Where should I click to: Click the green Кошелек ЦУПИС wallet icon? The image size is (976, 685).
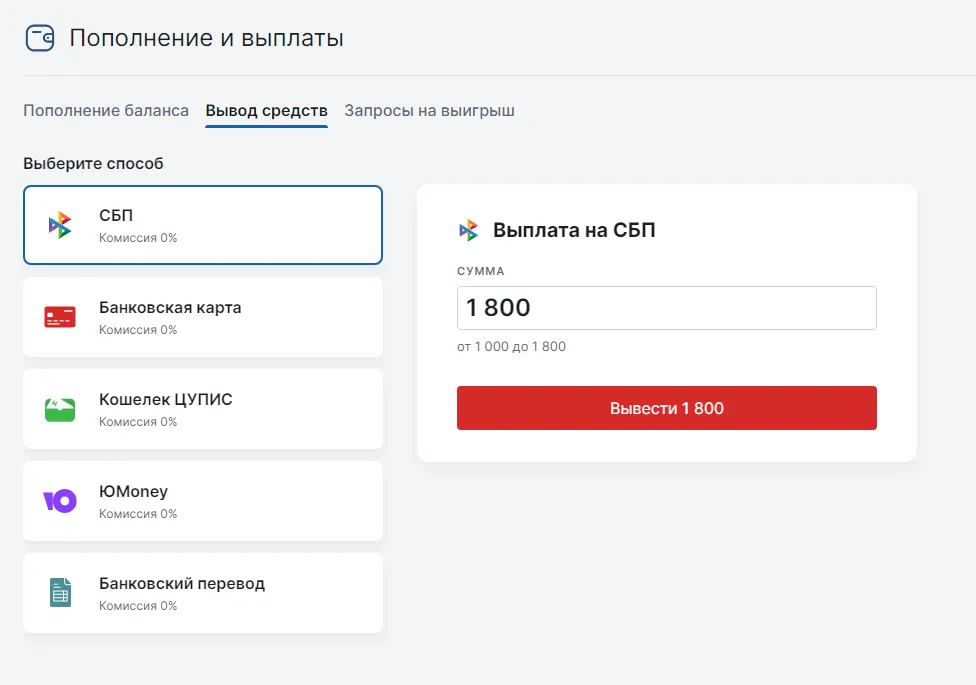click(60, 409)
